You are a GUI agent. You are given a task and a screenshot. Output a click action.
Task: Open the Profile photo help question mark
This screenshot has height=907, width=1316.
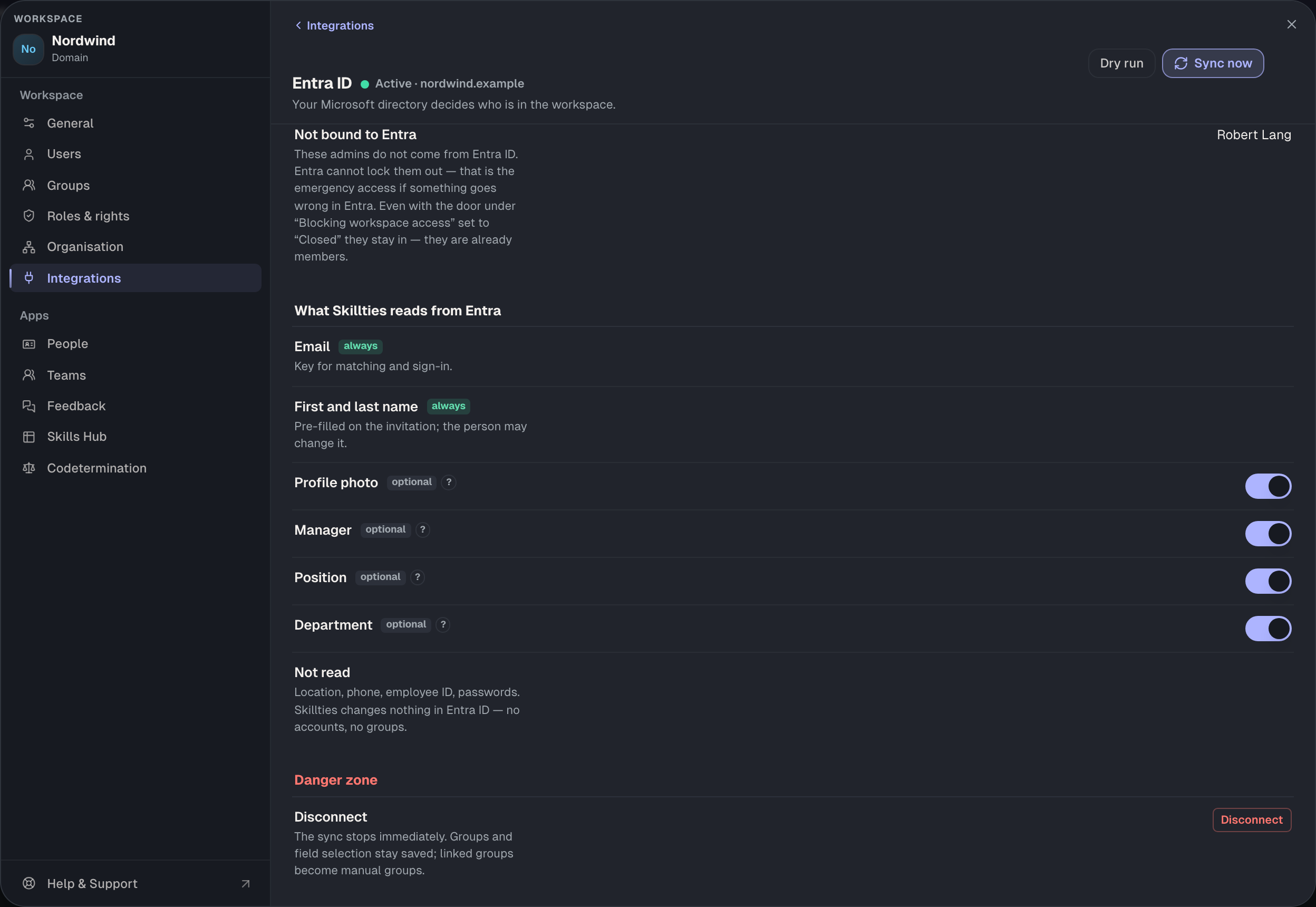449,482
